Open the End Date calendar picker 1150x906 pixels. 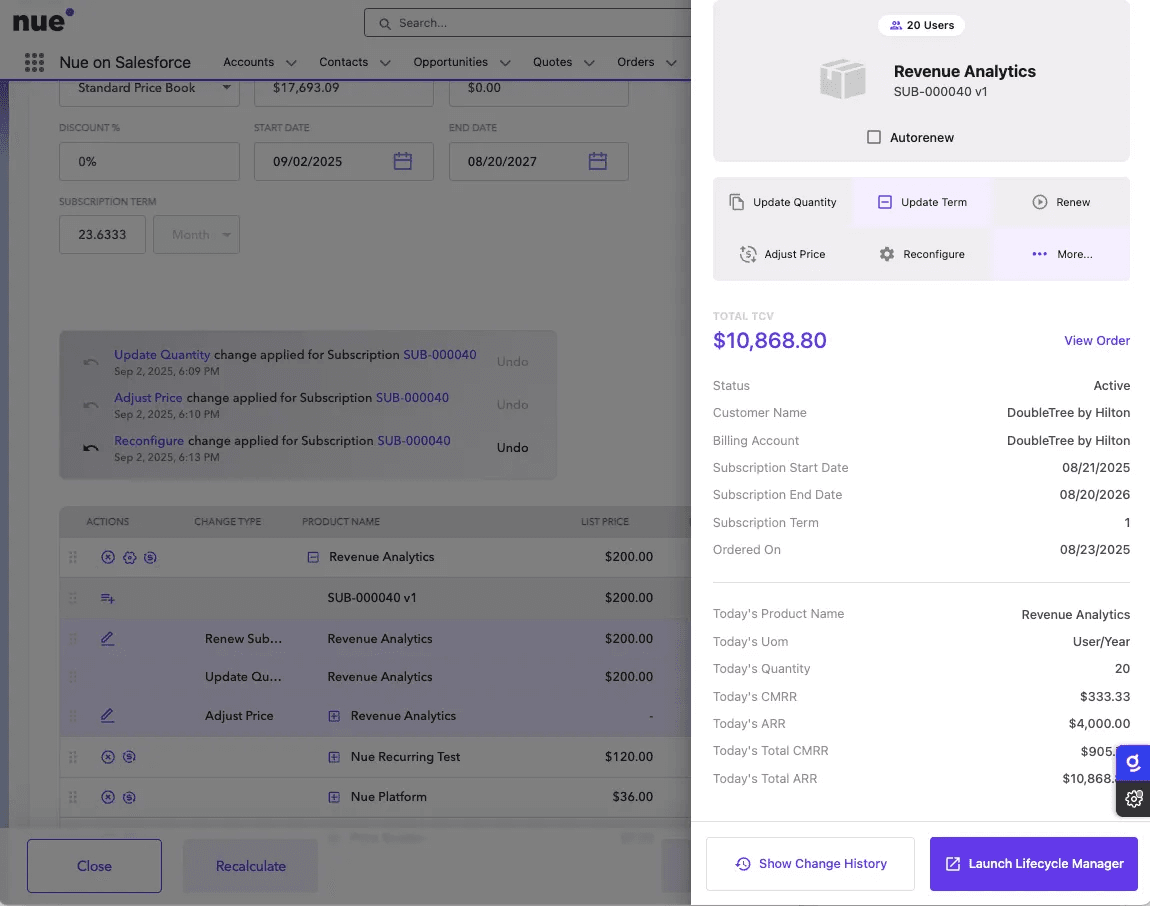pyautogui.click(x=598, y=161)
